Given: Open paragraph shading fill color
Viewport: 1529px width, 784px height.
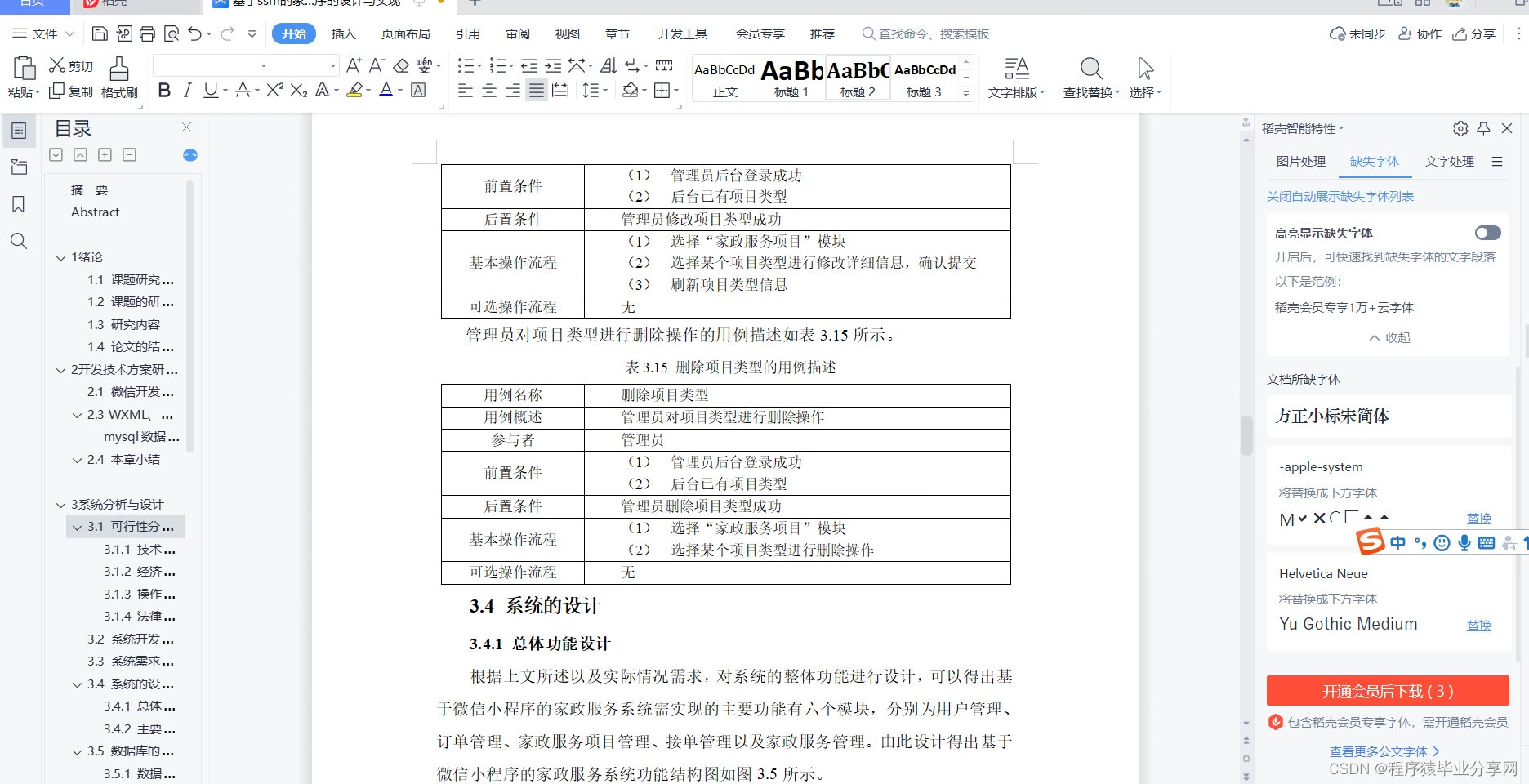Looking at the screenshot, I should click(630, 91).
